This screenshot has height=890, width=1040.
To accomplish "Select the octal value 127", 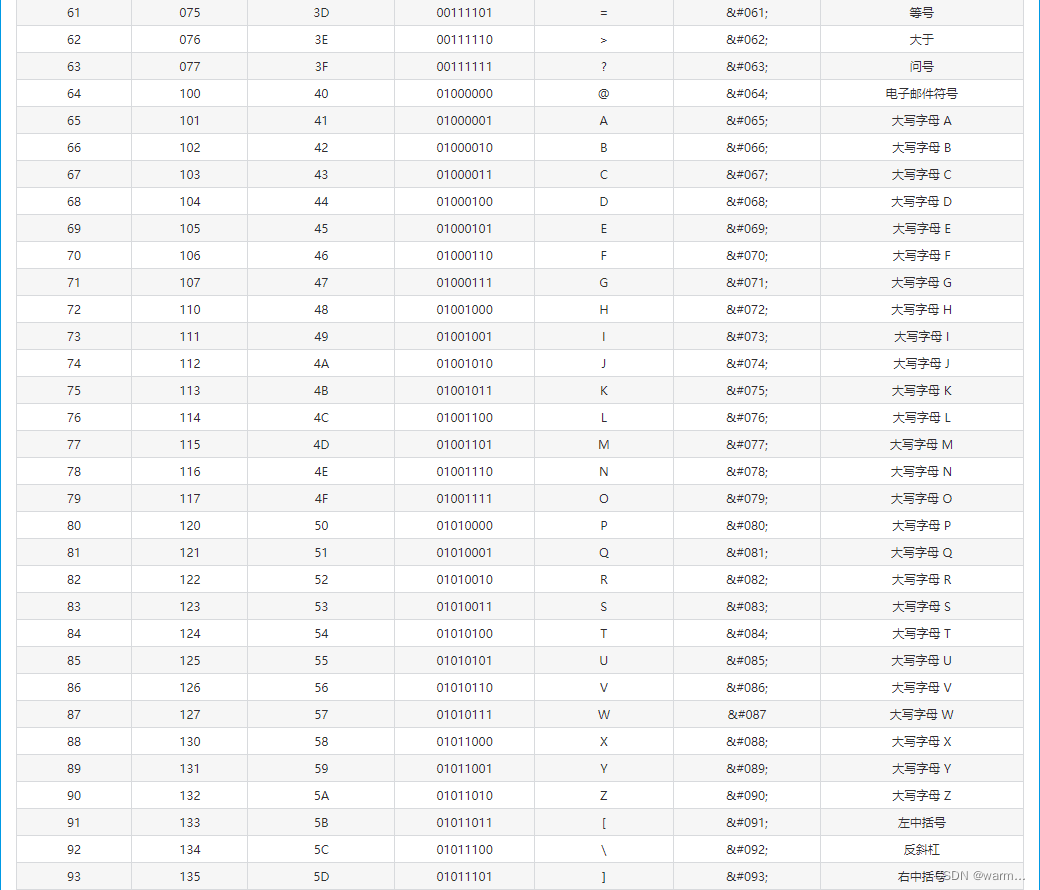I will 190,715.
